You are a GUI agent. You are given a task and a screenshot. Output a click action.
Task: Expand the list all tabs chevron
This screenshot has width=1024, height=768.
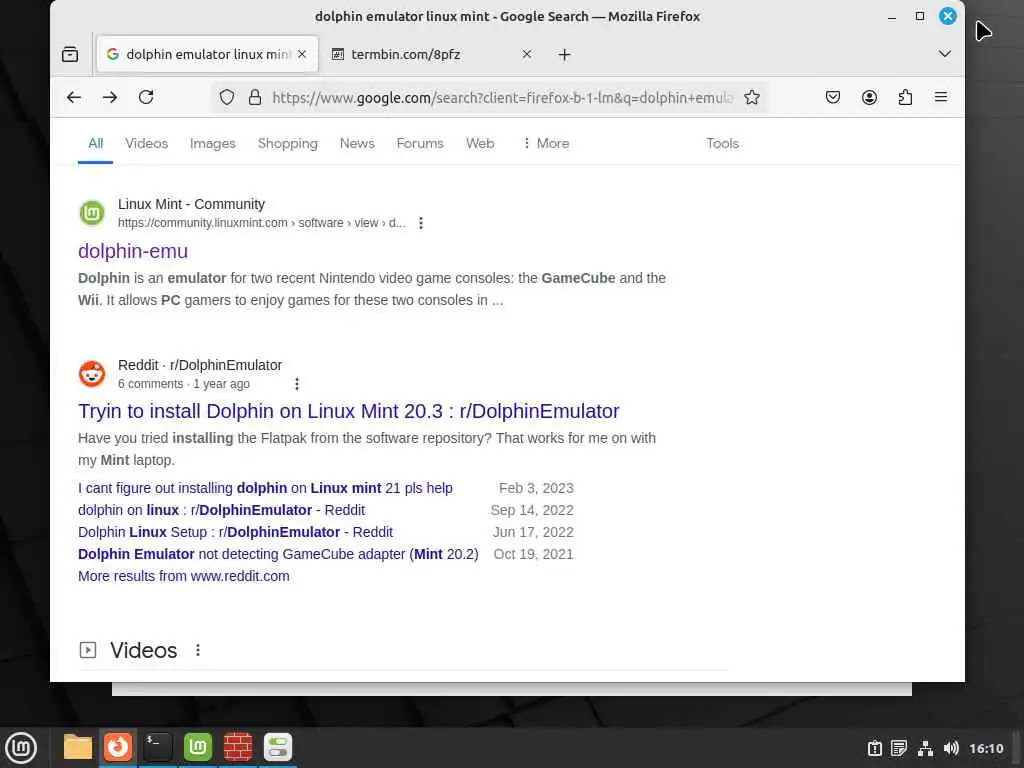click(944, 54)
